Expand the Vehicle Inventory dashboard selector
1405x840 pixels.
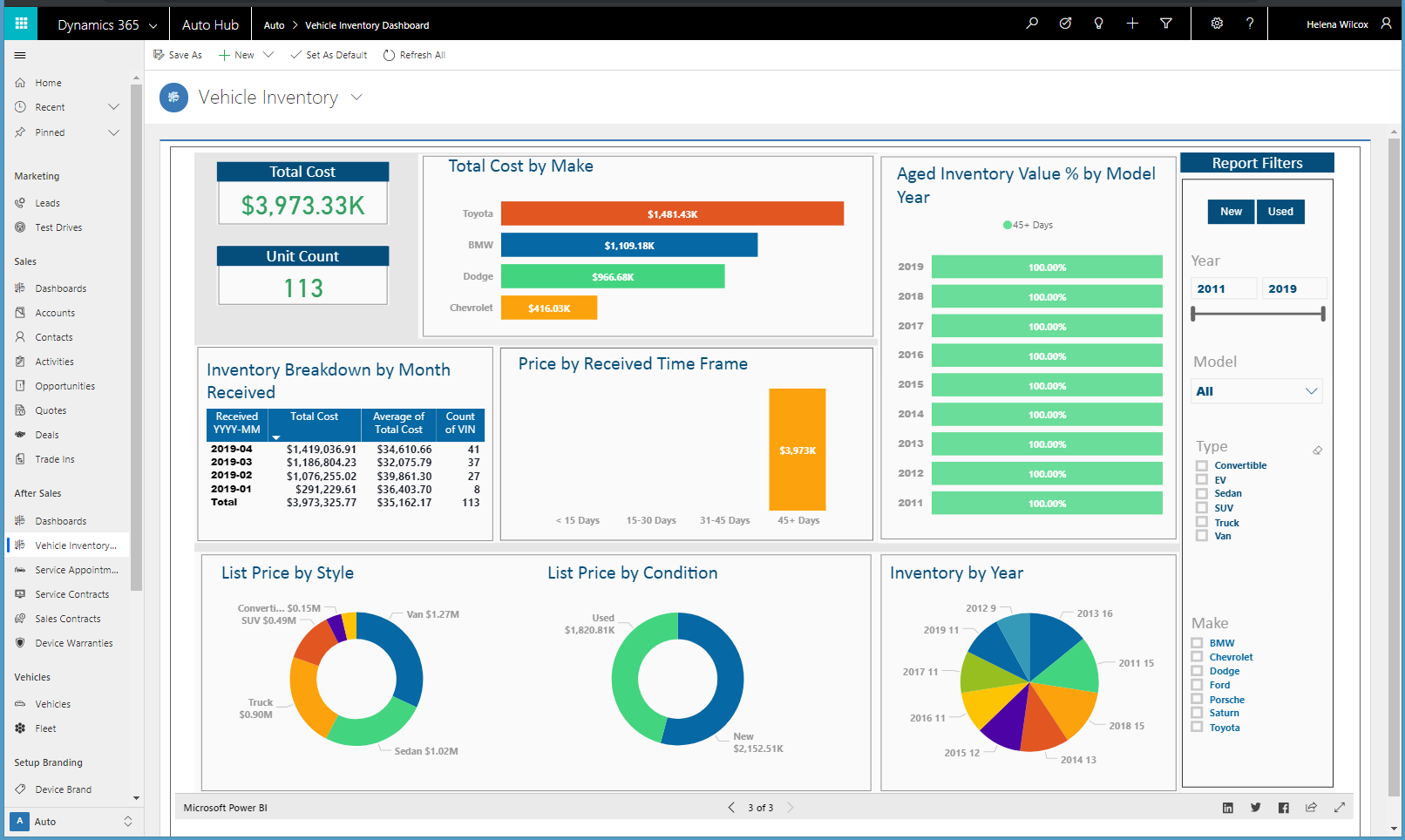pos(356,98)
